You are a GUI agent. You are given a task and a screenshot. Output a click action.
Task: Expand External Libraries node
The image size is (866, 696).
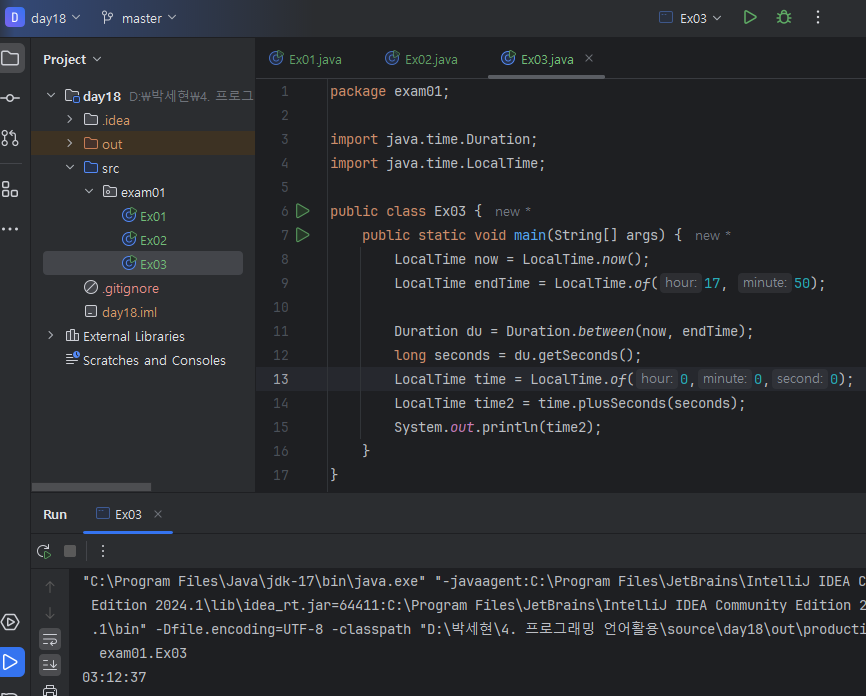pos(51,336)
